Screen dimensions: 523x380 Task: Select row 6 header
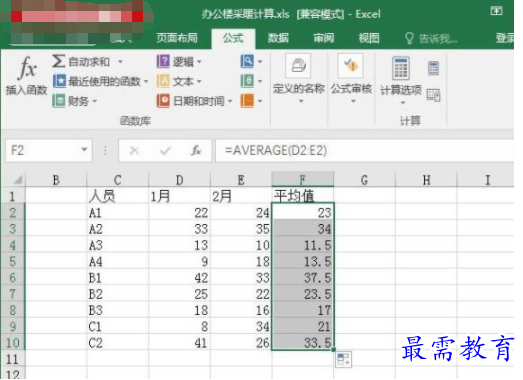13,278
